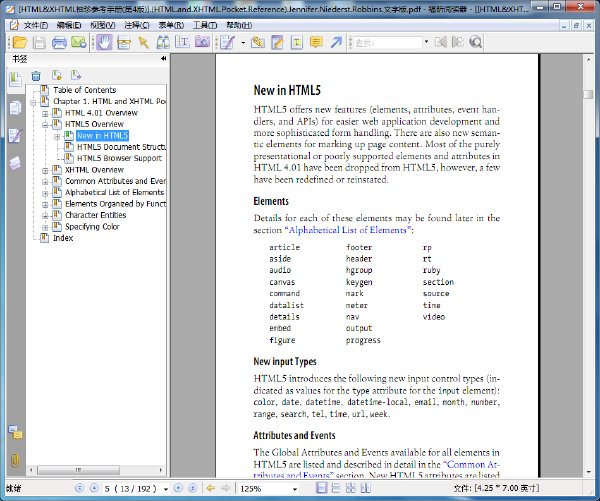The image size is (600, 501).
Task: Select the pencil markup tool
Action: [227, 42]
